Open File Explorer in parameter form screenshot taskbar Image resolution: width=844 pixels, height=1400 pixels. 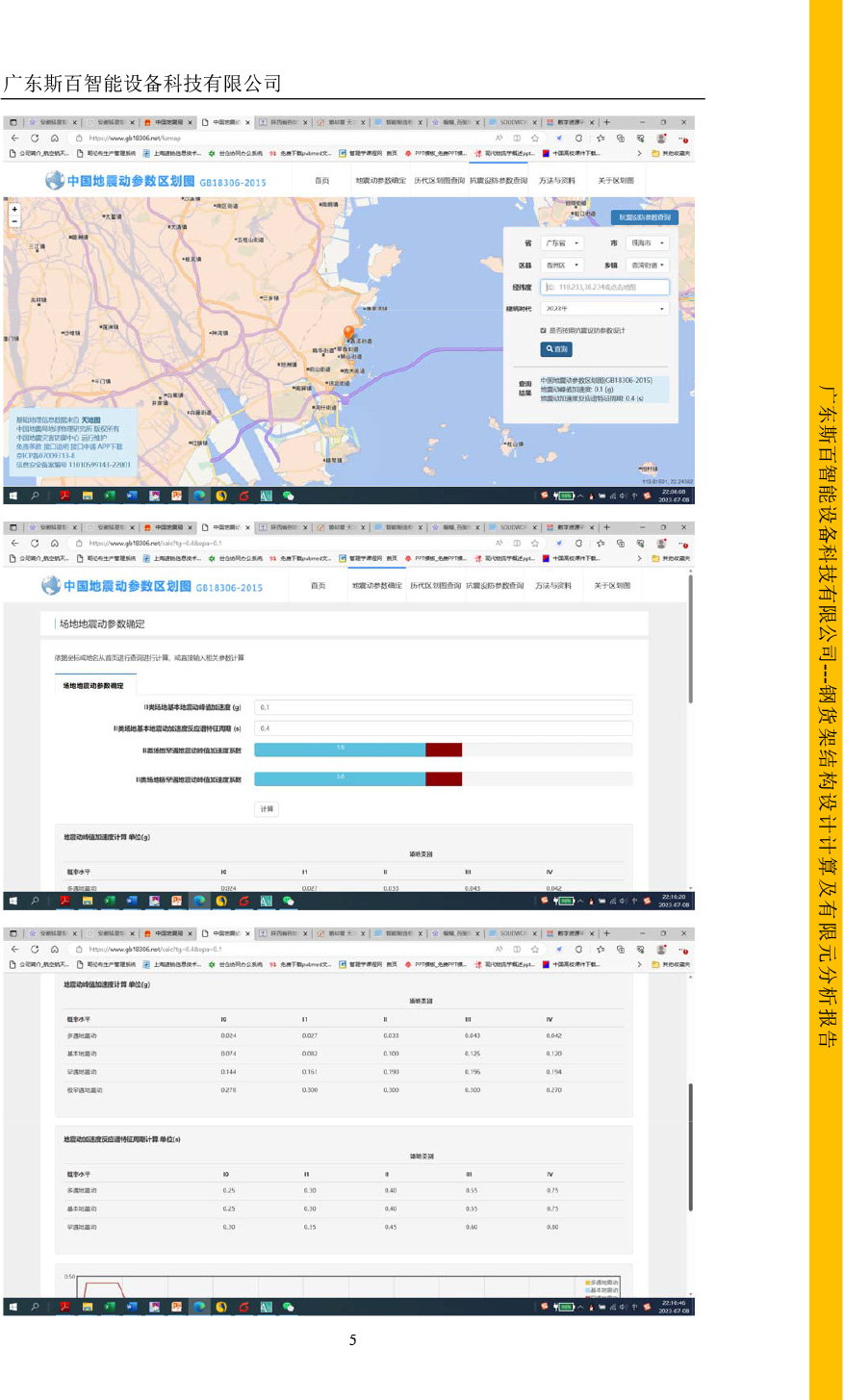[x=87, y=901]
